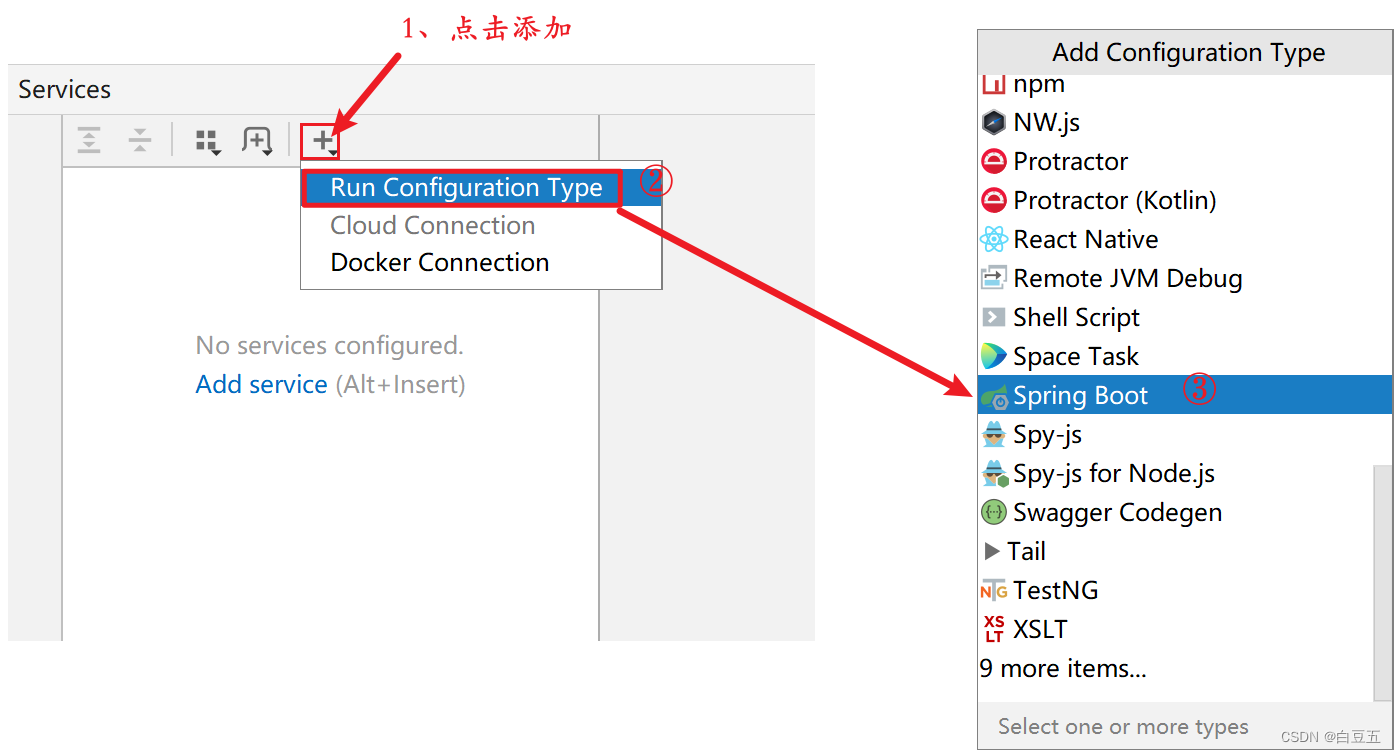
Task: Choose NW.js label
Action: (1046, 123)
